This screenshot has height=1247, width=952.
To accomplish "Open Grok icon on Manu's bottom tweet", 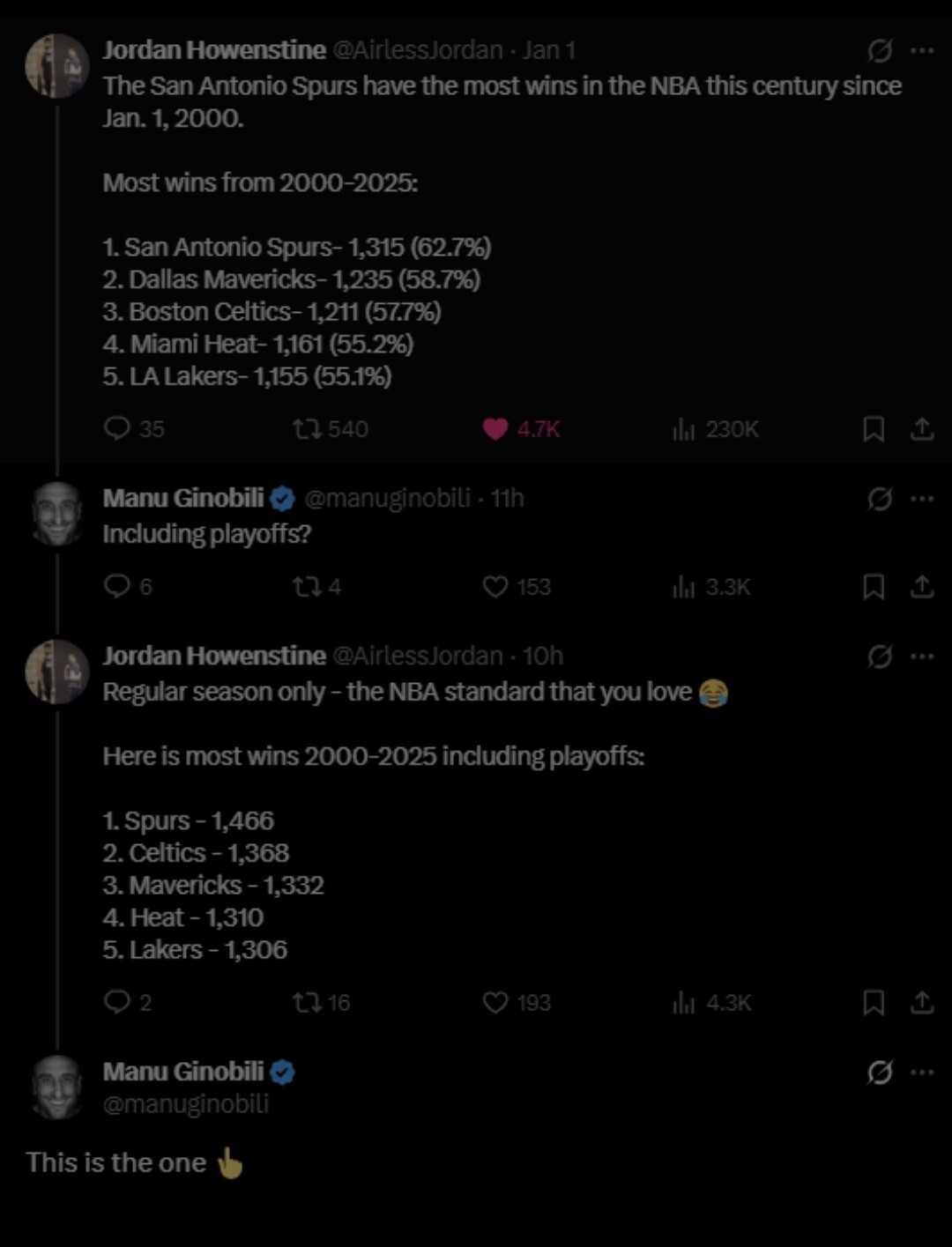I will [879, 1073].
